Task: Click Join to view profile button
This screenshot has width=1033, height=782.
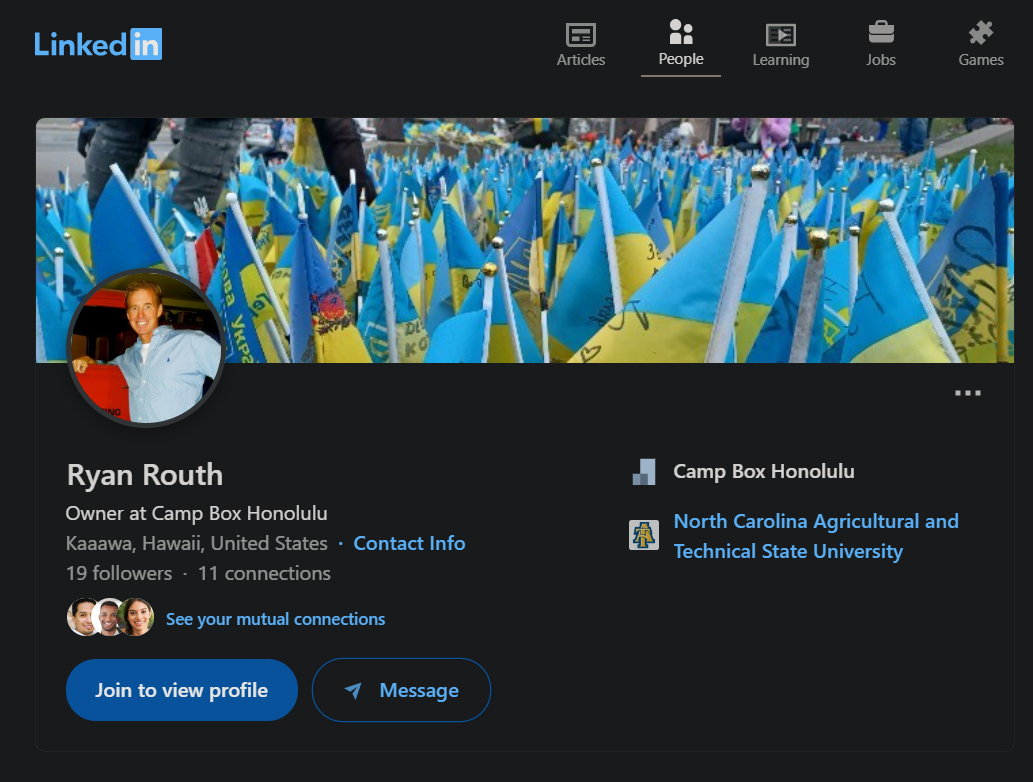Action: click(182, 690)
